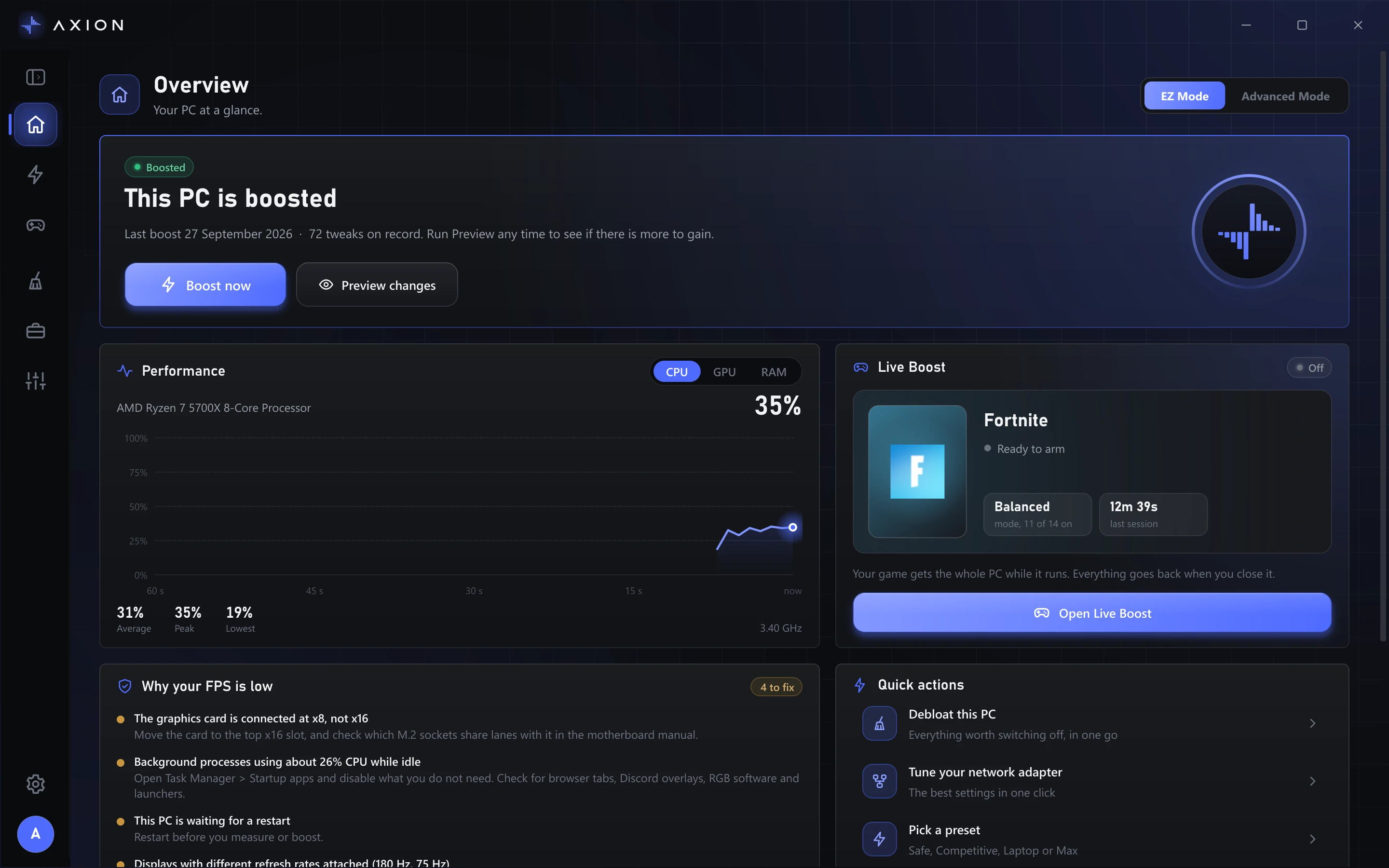Open the lightning Boost sidebar icon

(36, 175)
